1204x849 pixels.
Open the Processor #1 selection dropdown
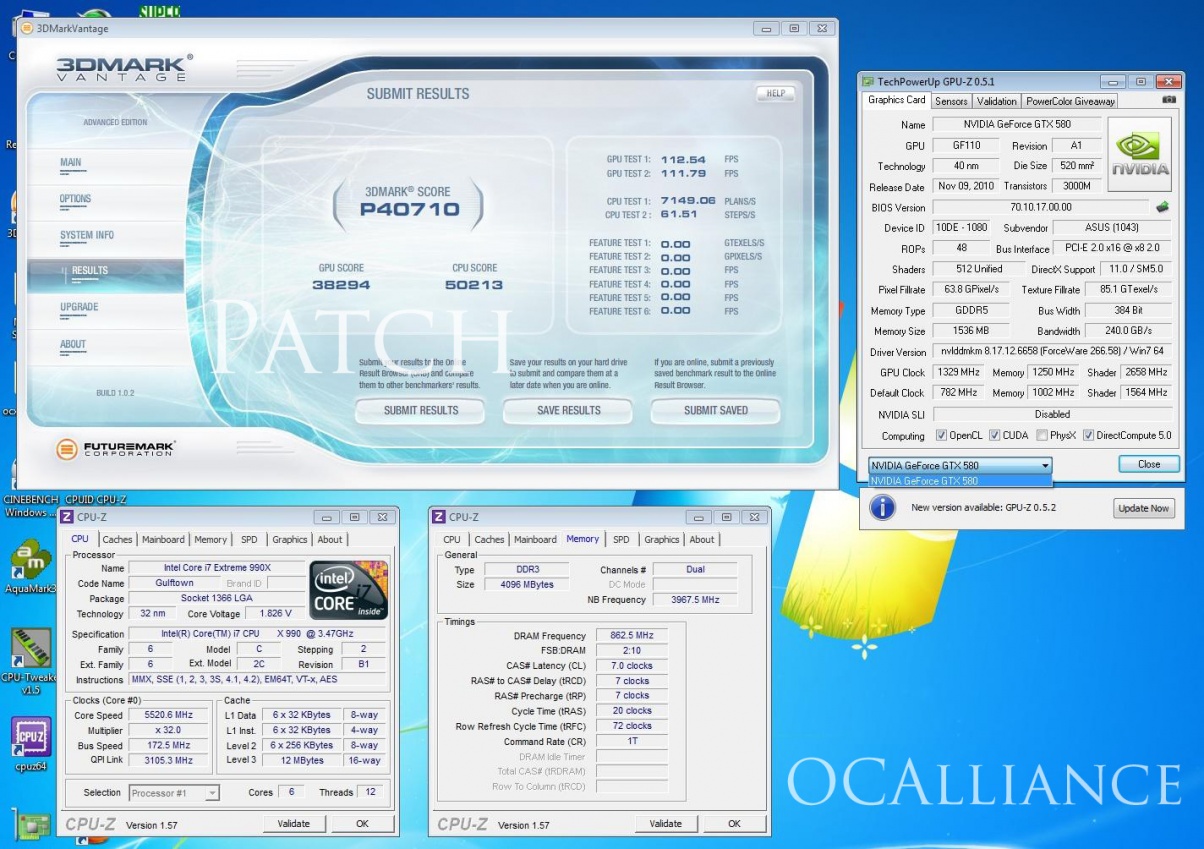coord(211,793)
